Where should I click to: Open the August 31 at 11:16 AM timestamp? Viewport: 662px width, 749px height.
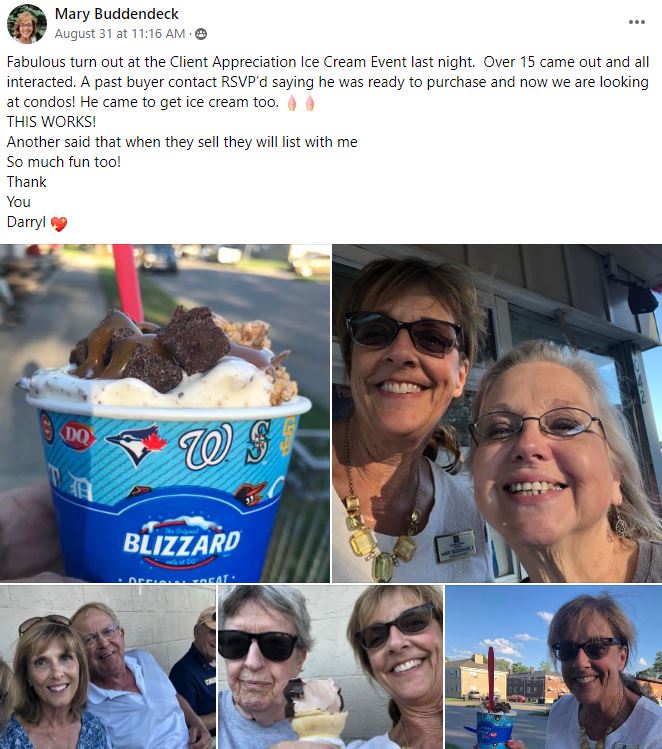[x=119, y=34]
